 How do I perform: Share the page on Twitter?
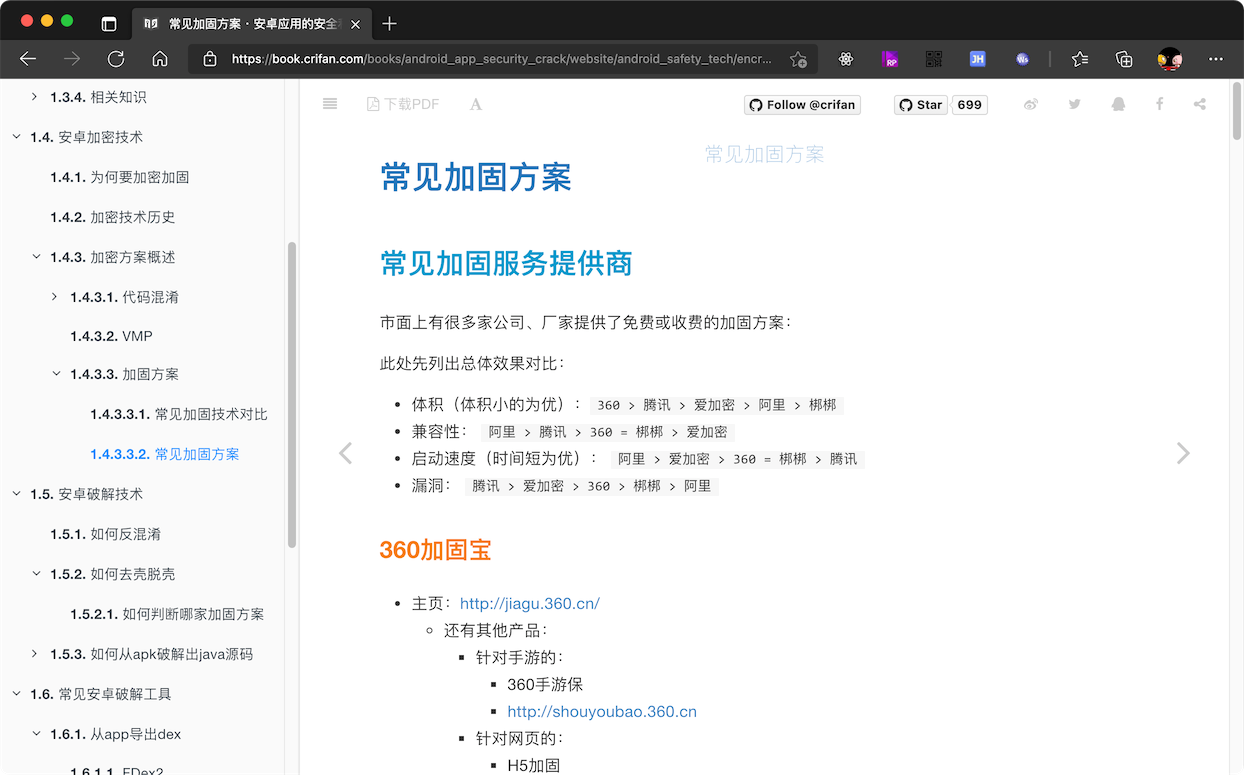1074,104
